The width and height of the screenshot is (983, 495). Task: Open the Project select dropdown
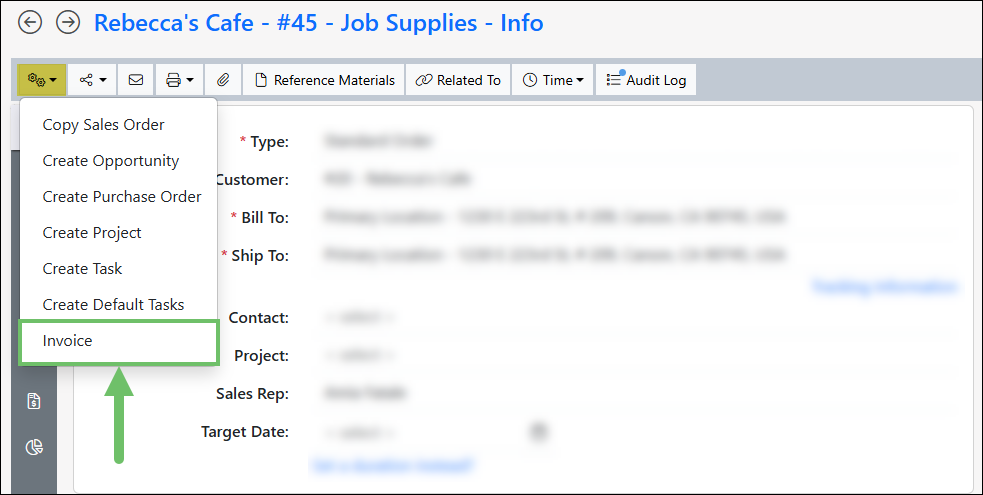click(x=359, y=356)
